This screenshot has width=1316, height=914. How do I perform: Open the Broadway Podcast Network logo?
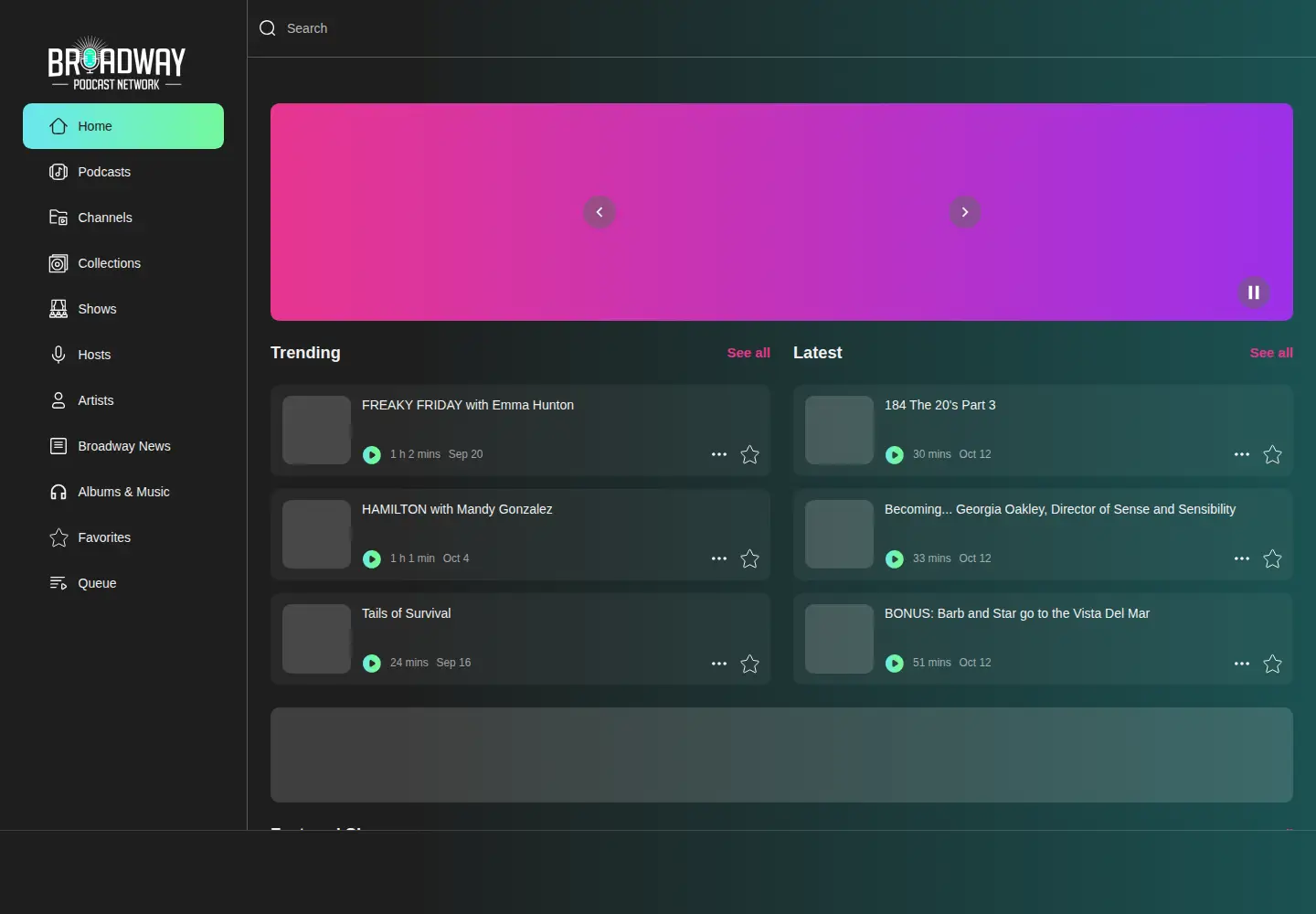(117, 63)
